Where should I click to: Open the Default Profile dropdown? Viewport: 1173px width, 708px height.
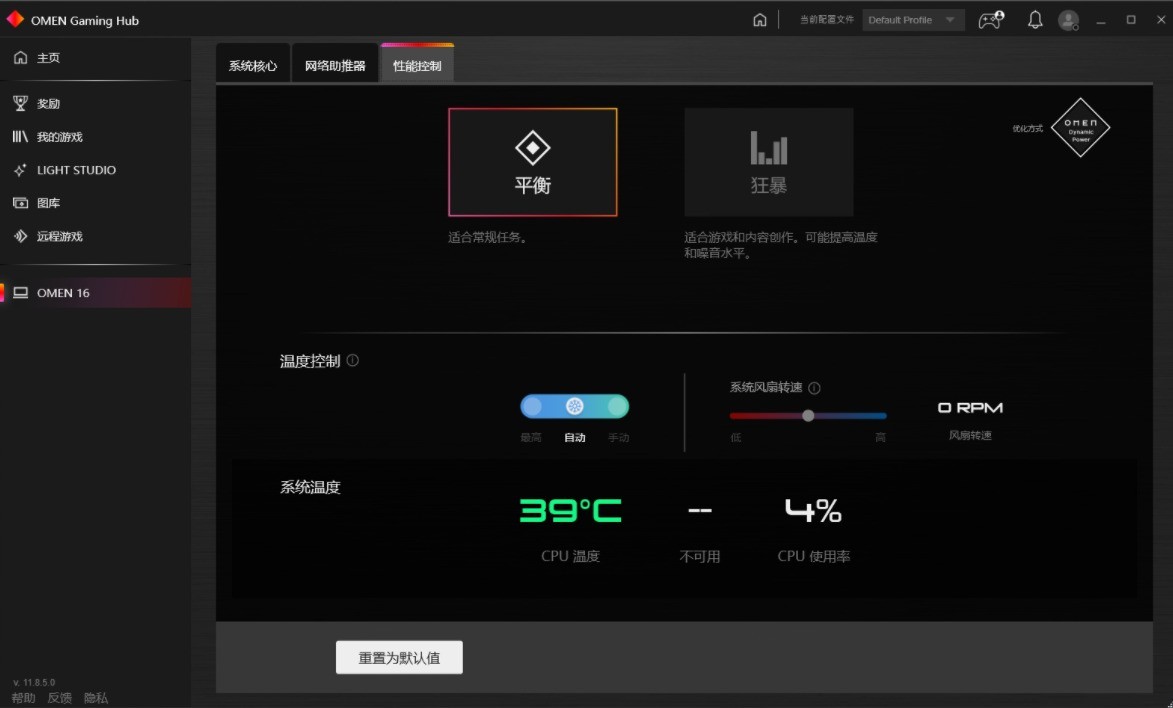[x=912, y=20]
